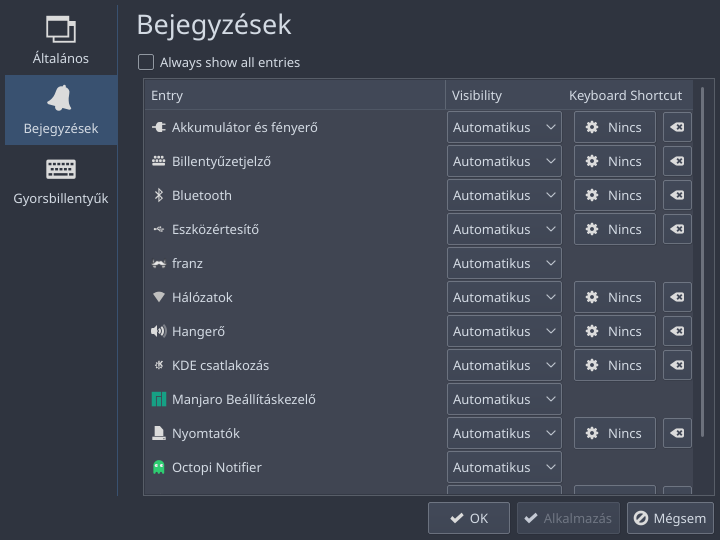Open visibility dropdown for franz
The image size is (720, 540).
click(x=504, y=263)
